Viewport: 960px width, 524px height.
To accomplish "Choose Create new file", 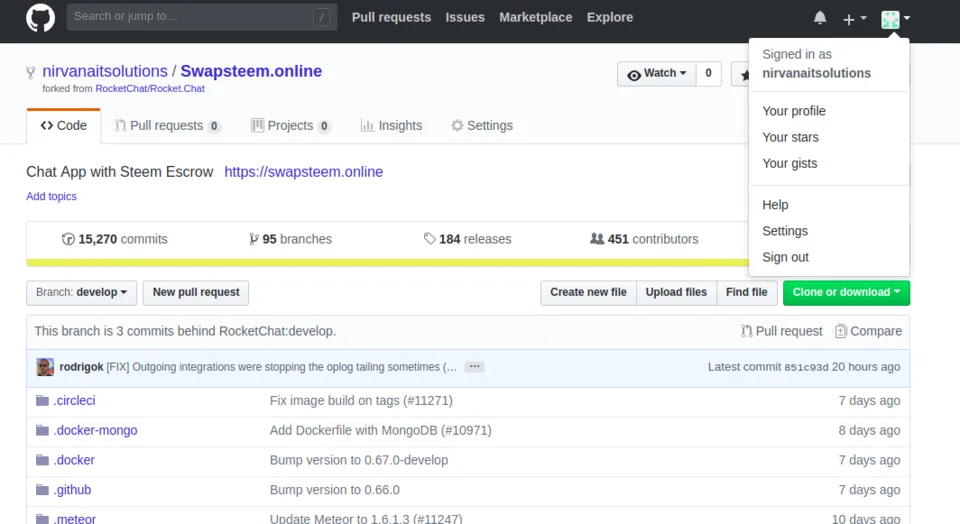I will click(588, 293).
